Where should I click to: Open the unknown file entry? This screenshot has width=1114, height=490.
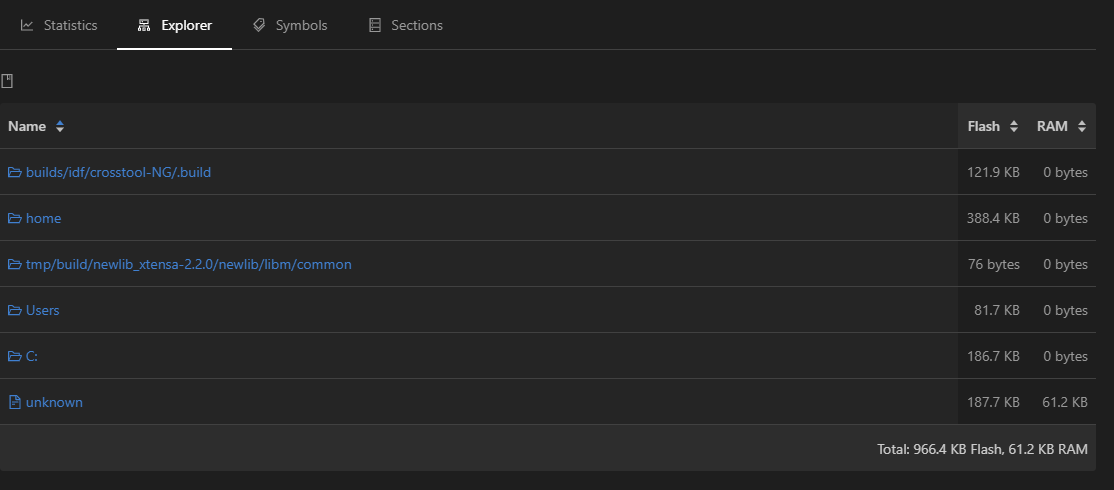pos(54,402)
